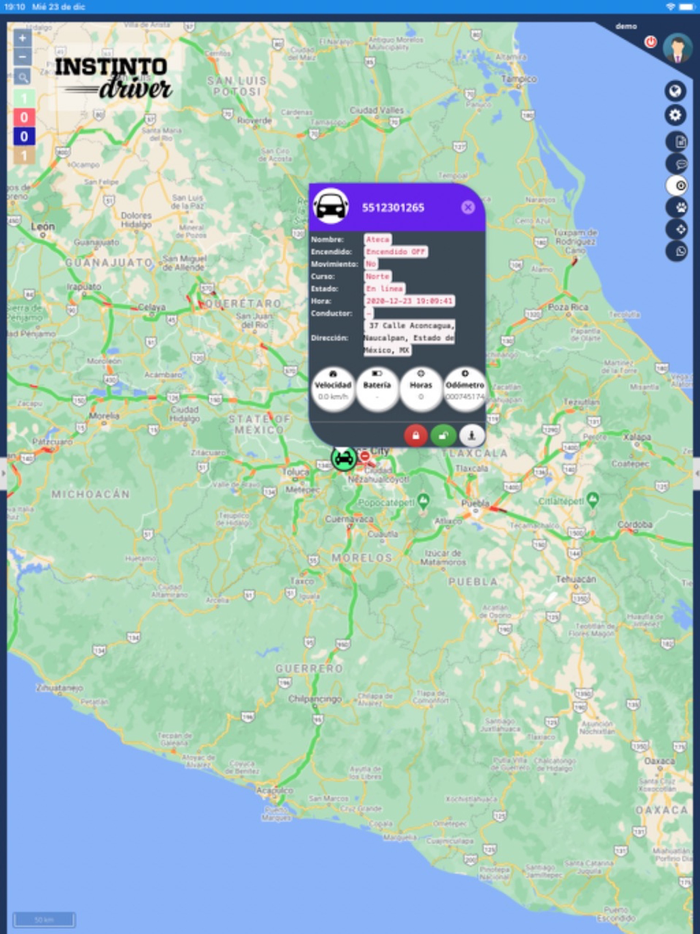Click the 'Norte' course value
Screen dimensions: 700x934
(378, 276)
